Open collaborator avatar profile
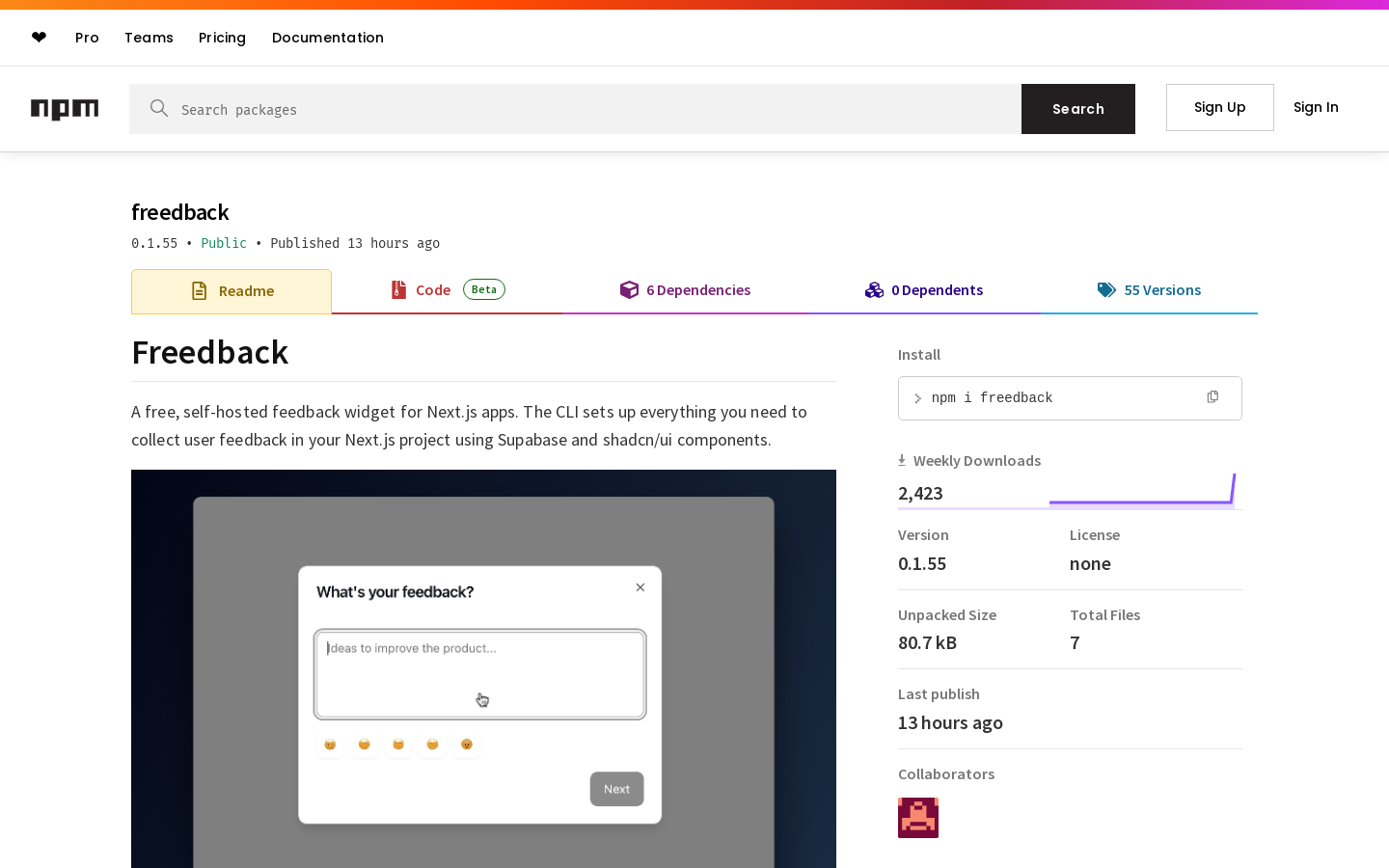The width and height of the screenshot is (1389, 868). [918, 818]
